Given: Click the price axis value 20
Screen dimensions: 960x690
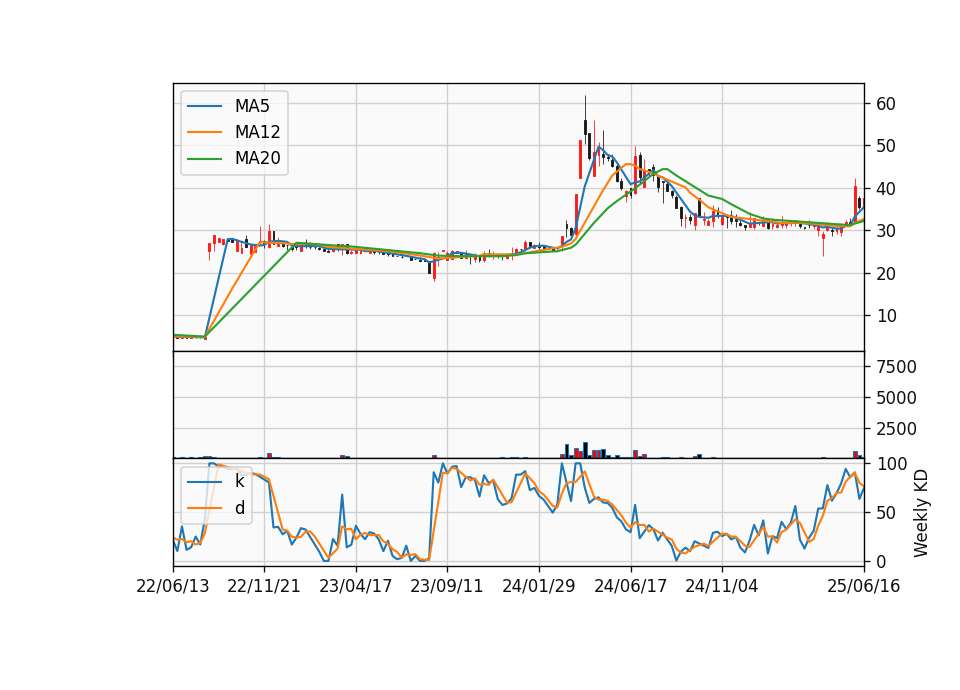Looking at the screenshot, I should click(x=886, y=274).
